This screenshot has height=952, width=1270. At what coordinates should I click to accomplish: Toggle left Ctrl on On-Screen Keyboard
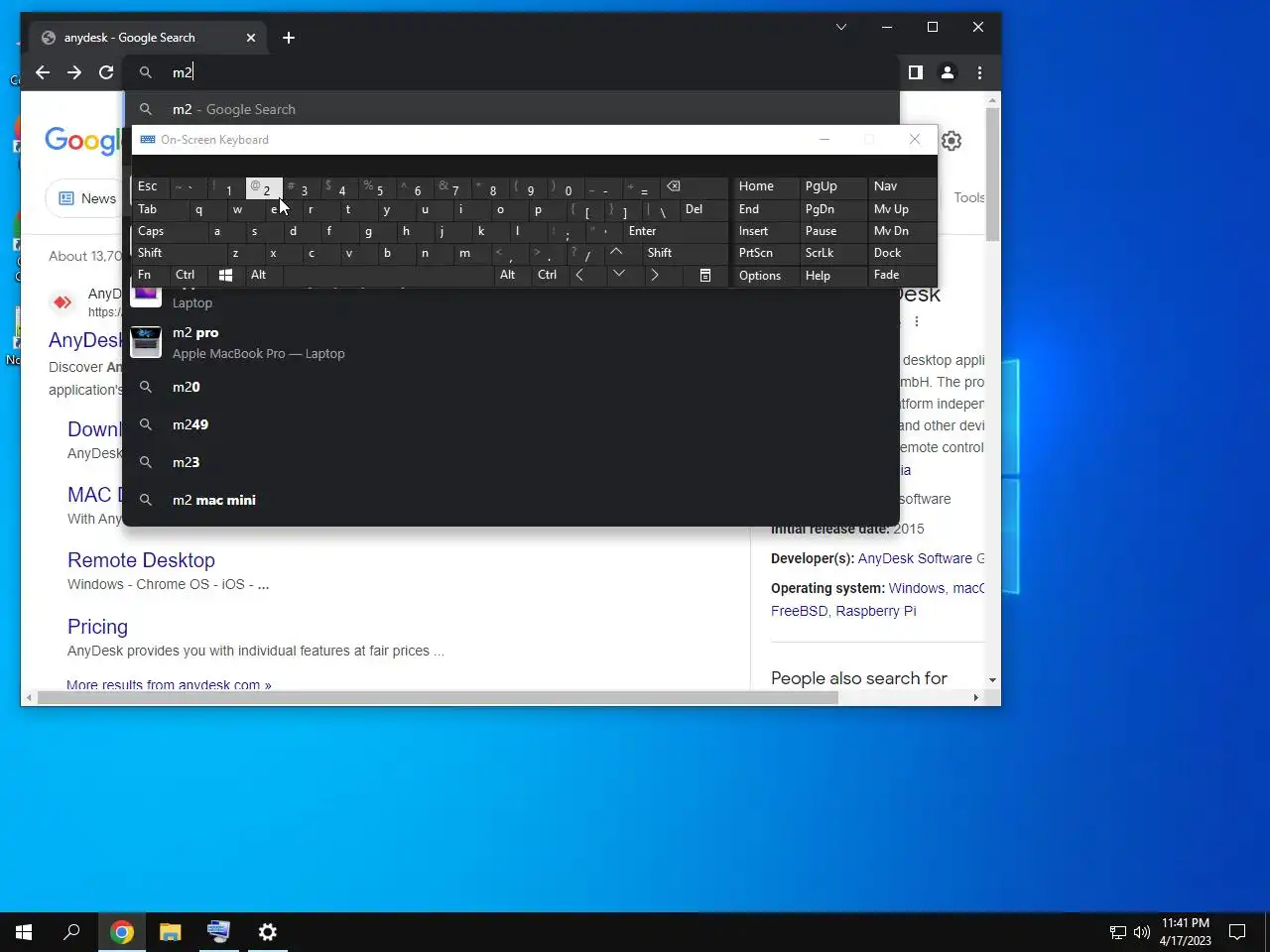188,275
